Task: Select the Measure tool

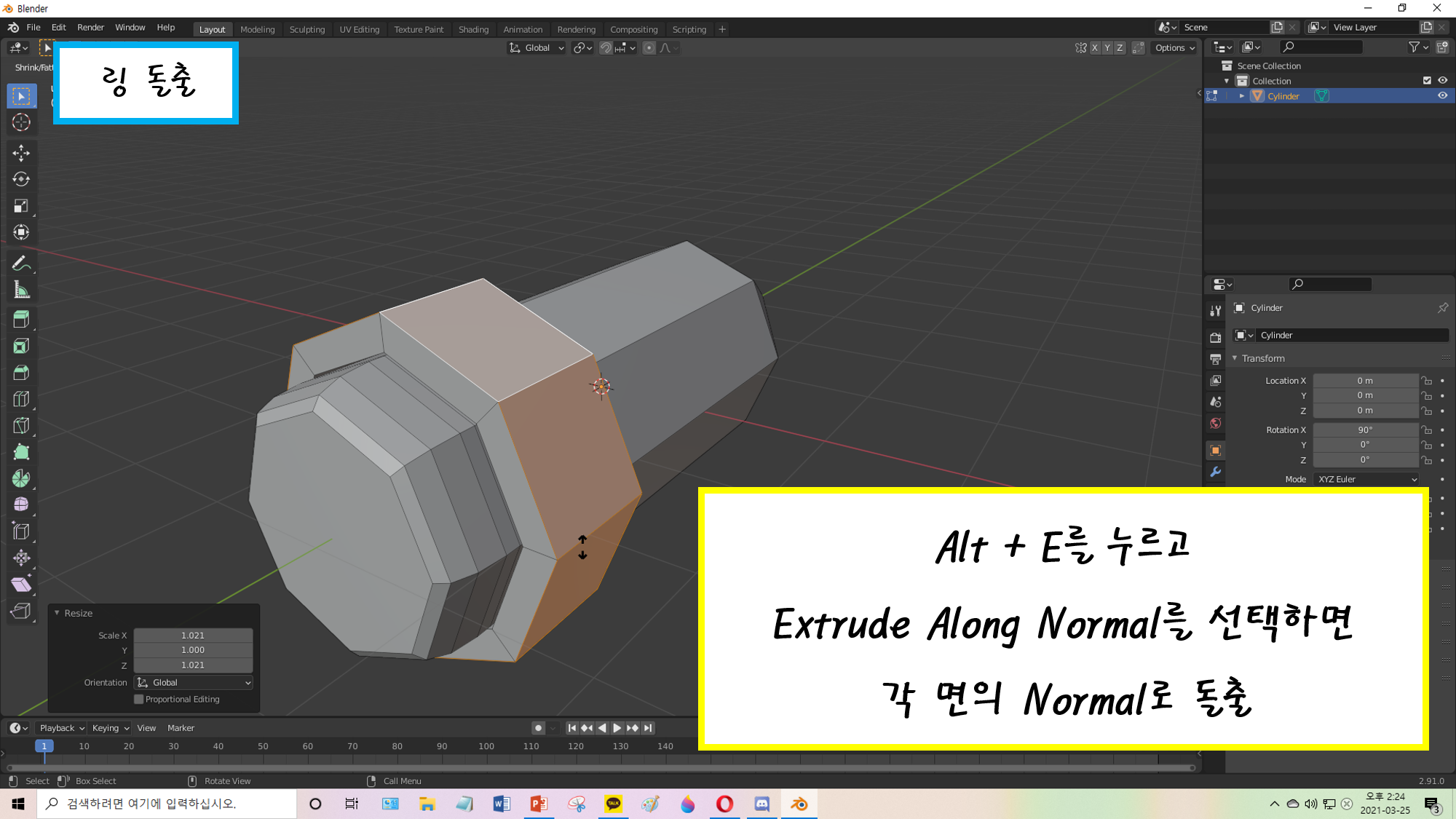Action: coord(21,290)
